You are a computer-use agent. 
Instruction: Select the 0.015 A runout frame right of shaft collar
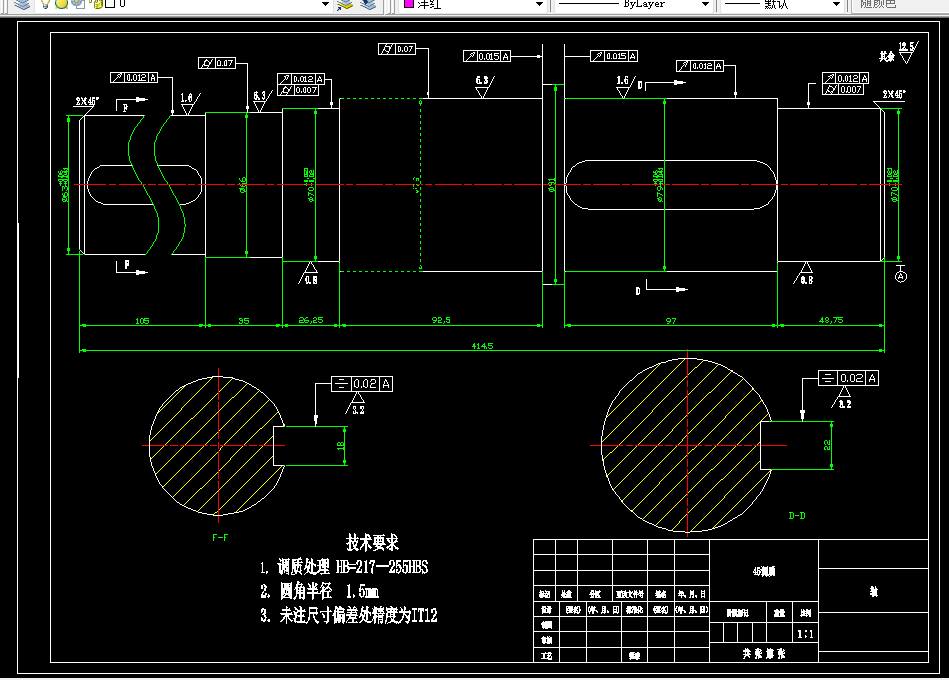coord(614,56)
